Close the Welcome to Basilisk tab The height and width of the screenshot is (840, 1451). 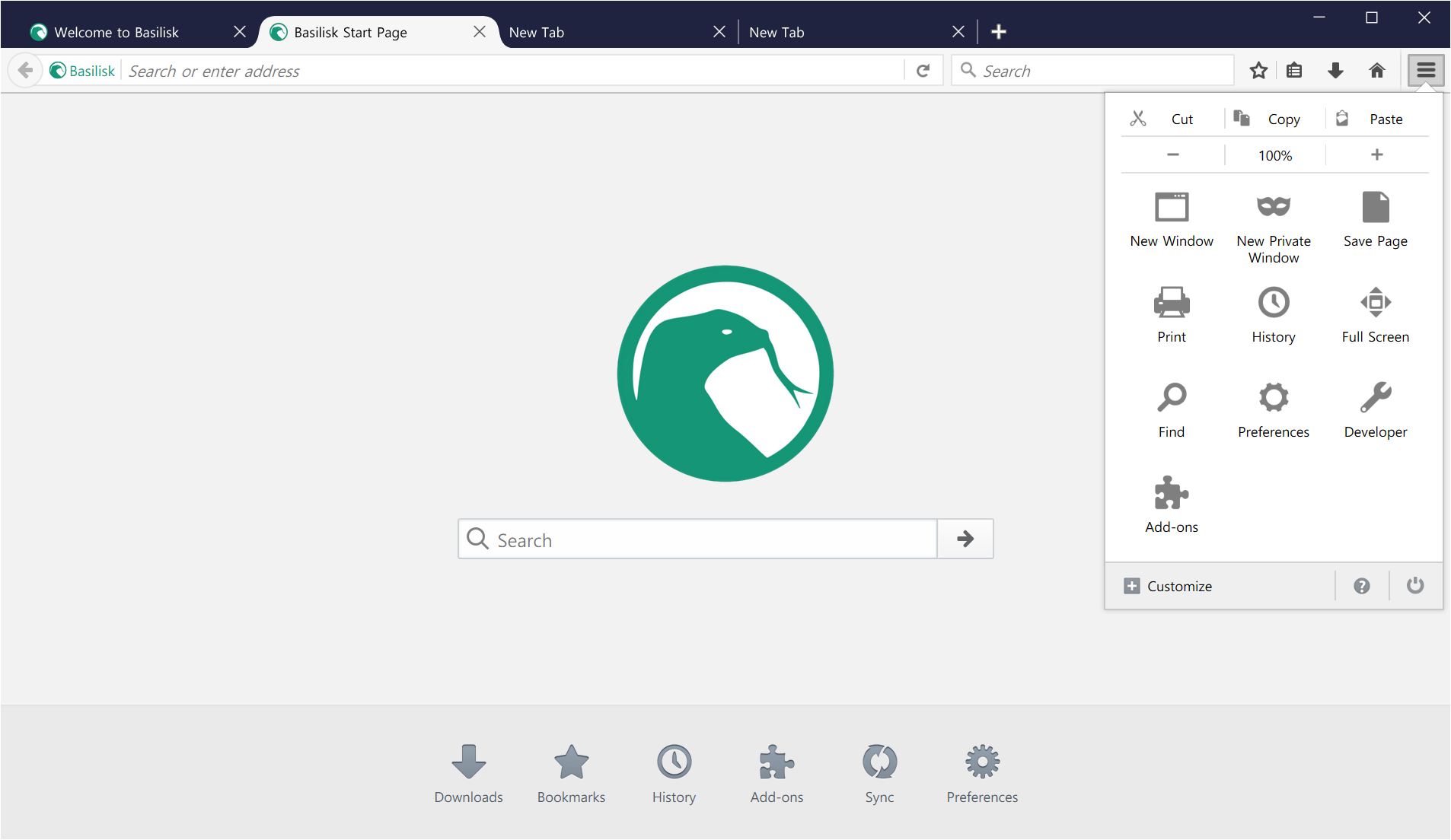click(x=240, y=32)
